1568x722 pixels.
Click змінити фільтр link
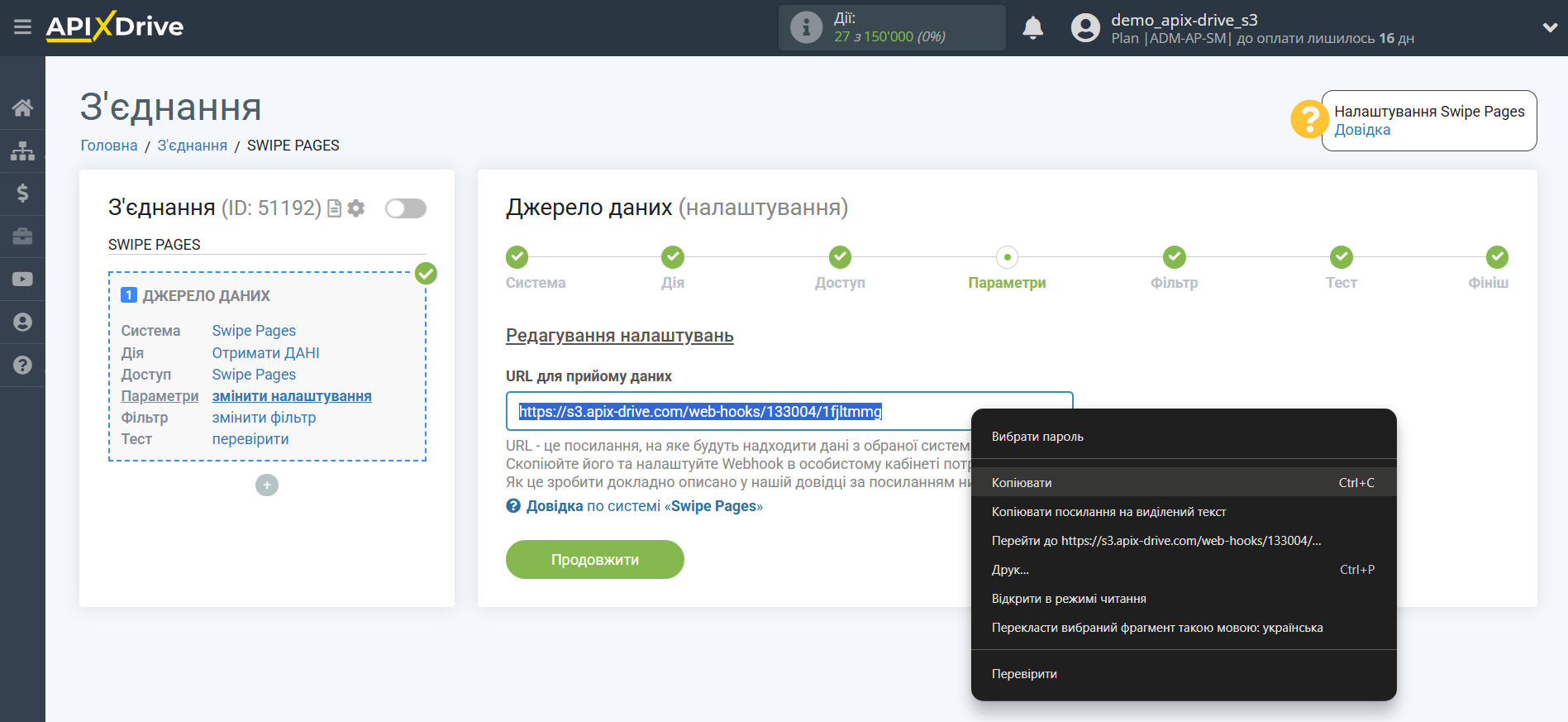tap(264, 418)
